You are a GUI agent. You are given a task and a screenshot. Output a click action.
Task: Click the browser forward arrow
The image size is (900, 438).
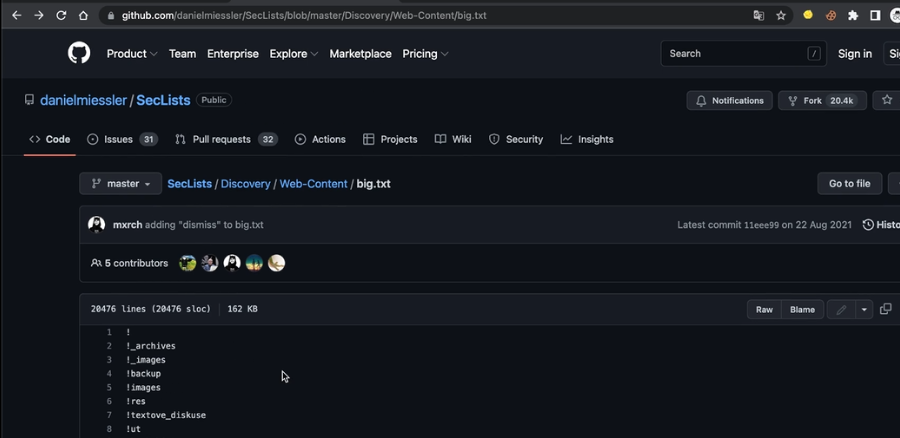tap(38, 15)
